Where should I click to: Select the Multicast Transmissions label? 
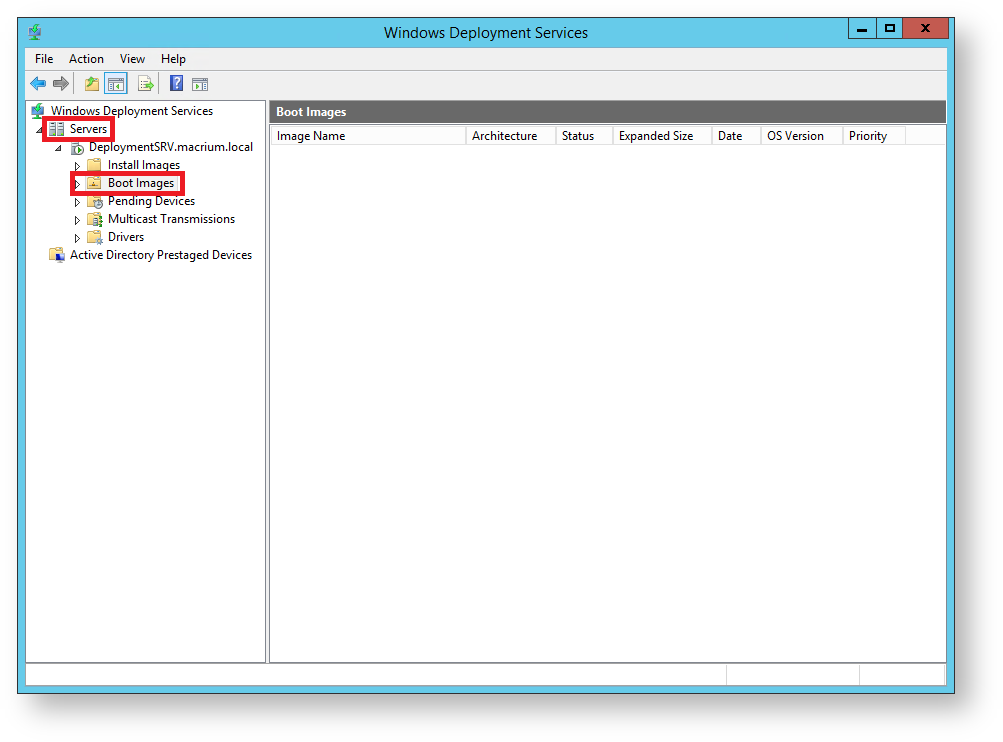click(171, 219)
